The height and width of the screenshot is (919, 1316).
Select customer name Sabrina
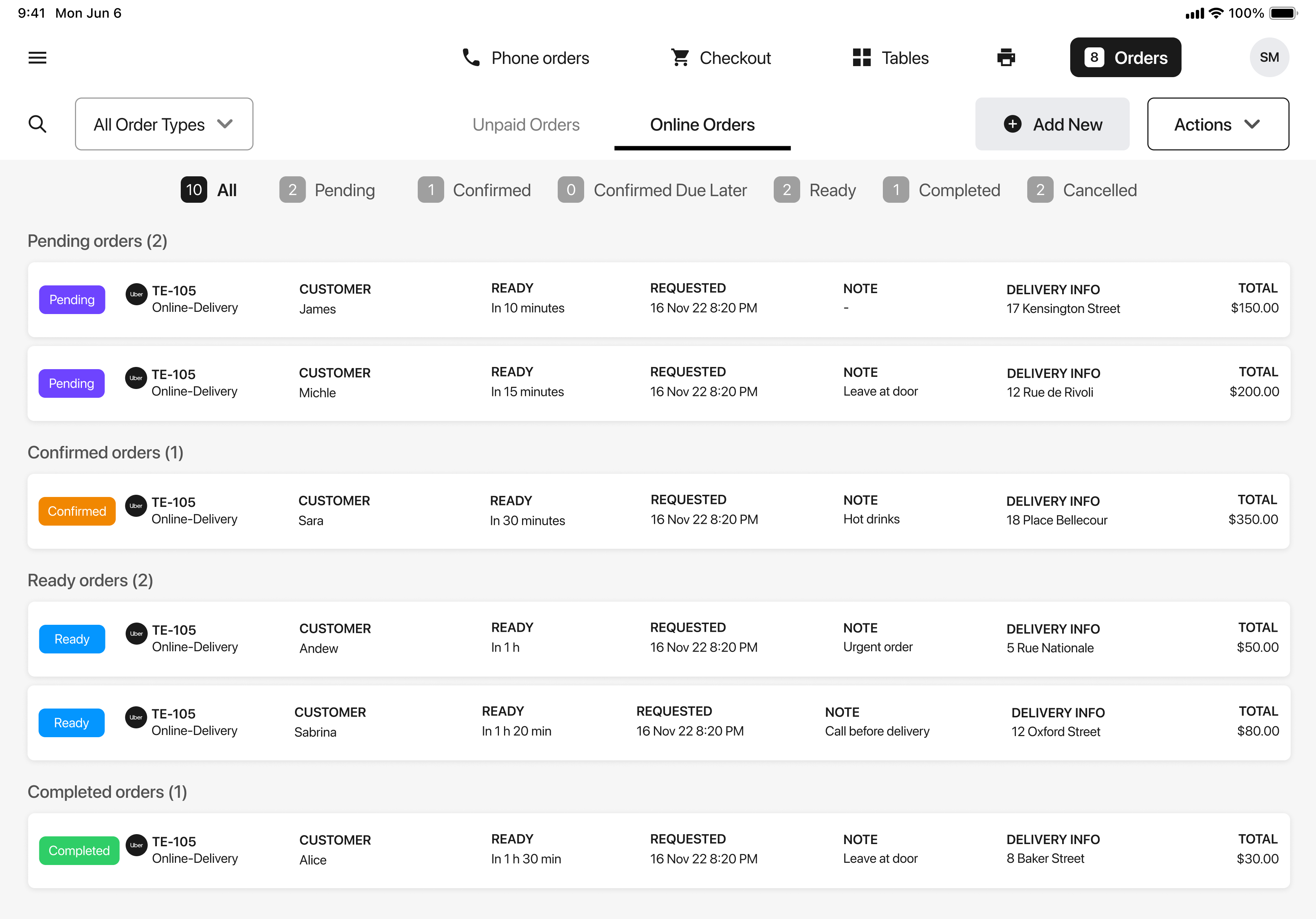coord(315,732)
